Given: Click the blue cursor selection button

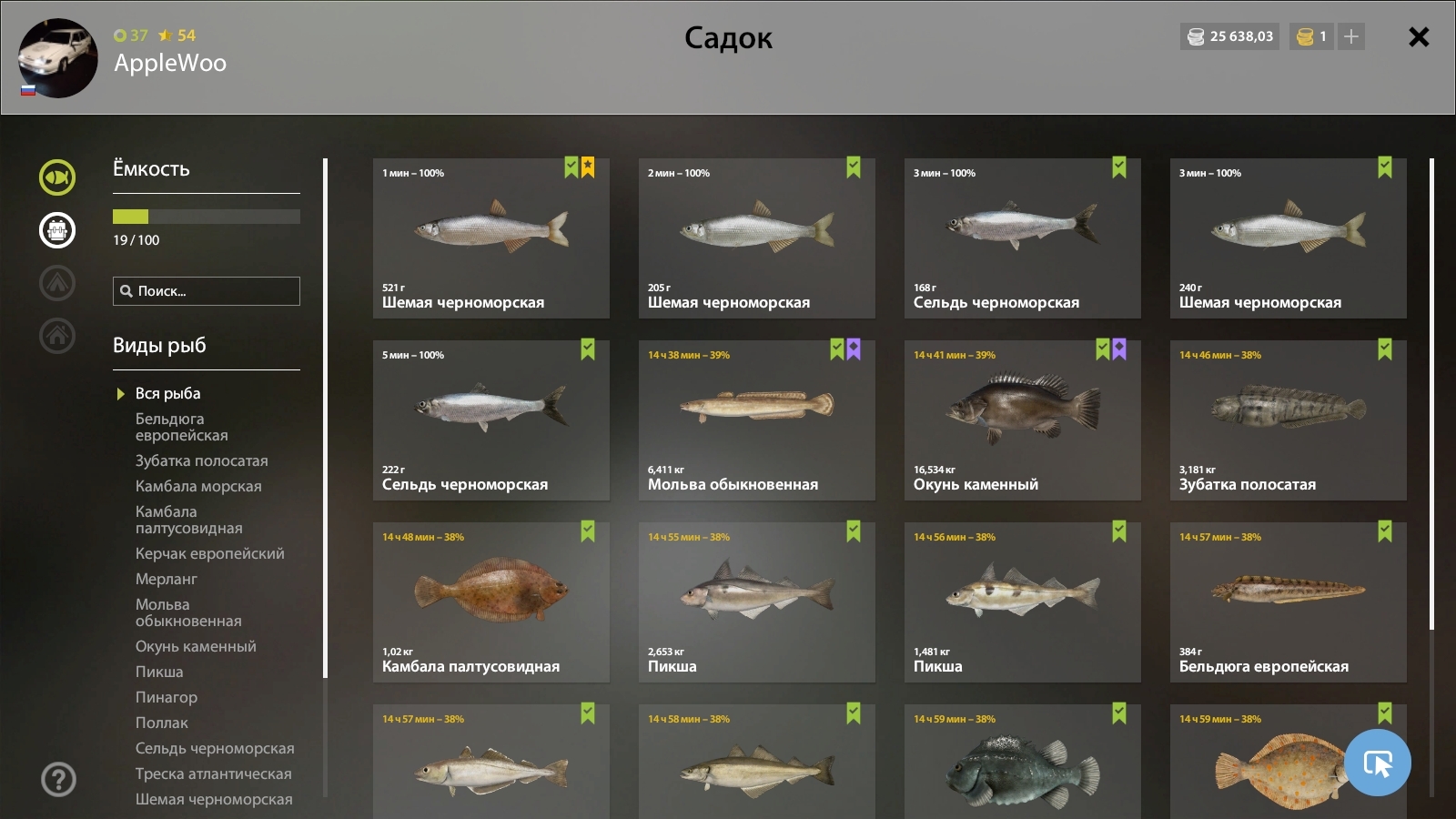Looking at the screenshot, I should 1377,763.
